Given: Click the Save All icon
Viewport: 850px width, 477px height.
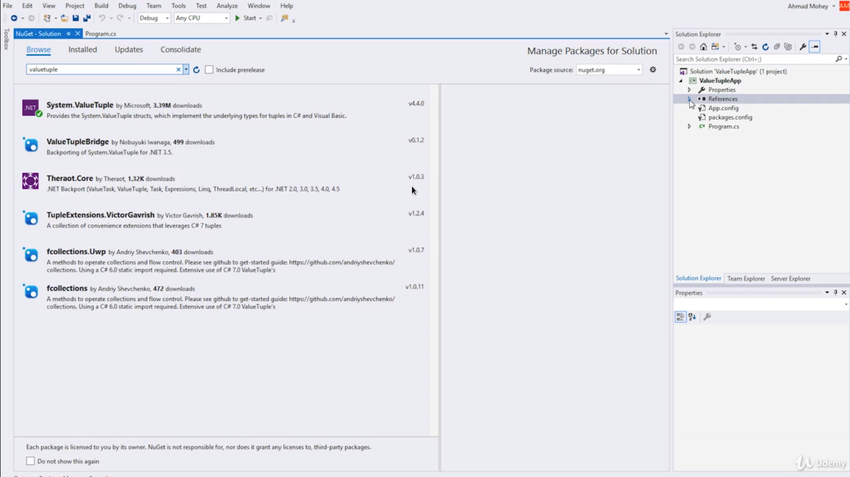Looking at the screenshot, I should click(x=87, y=18).
